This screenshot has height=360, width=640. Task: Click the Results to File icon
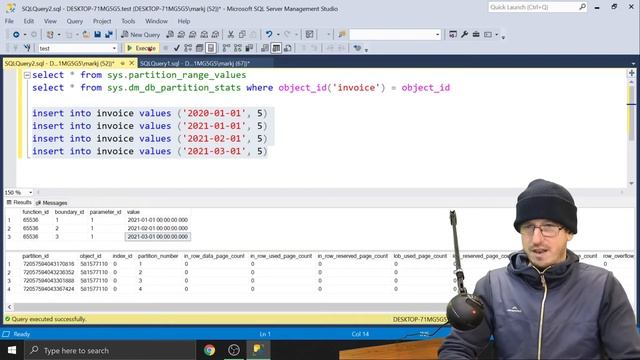288,48
